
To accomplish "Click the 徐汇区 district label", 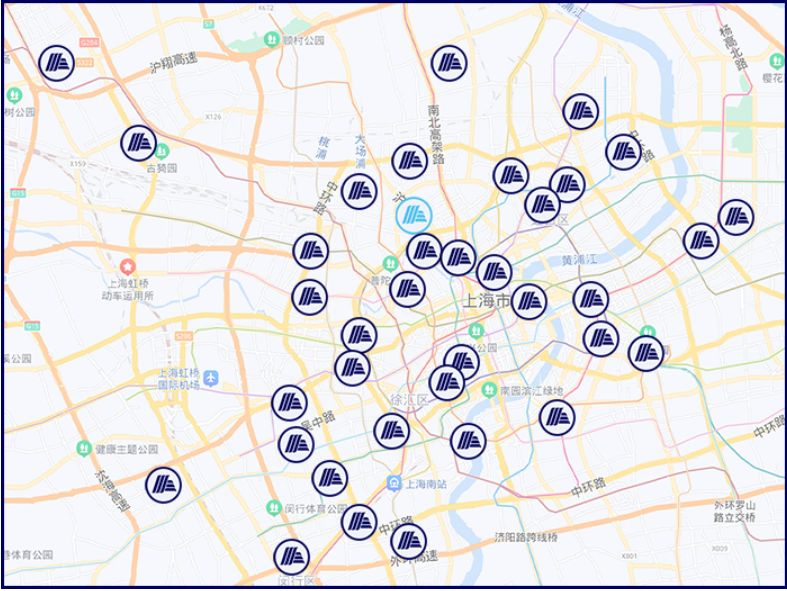I will coord(410,400).
